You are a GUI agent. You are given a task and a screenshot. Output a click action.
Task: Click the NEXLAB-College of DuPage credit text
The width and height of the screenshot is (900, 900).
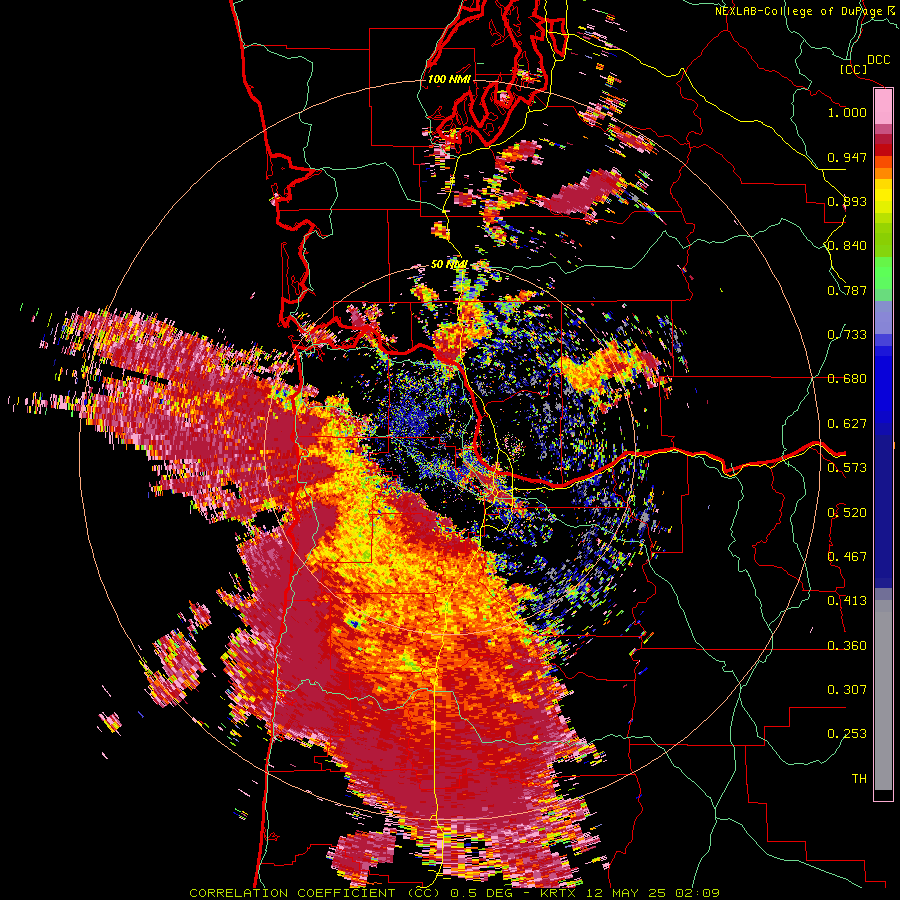click(x=799, y=11)
